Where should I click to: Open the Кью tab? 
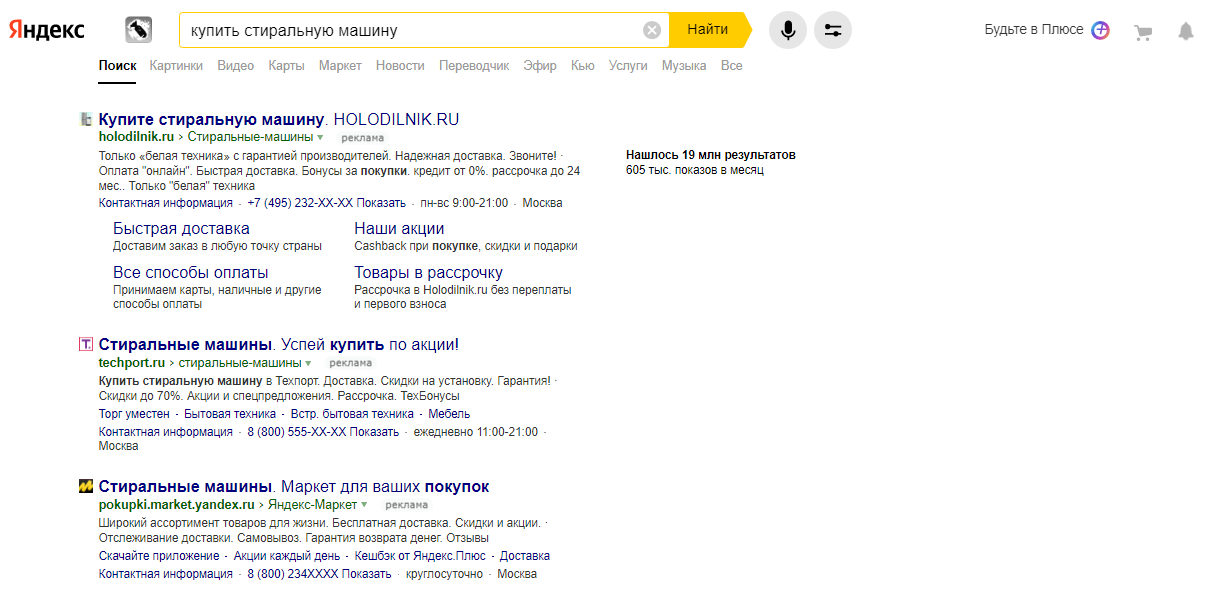tap(582, 66)
